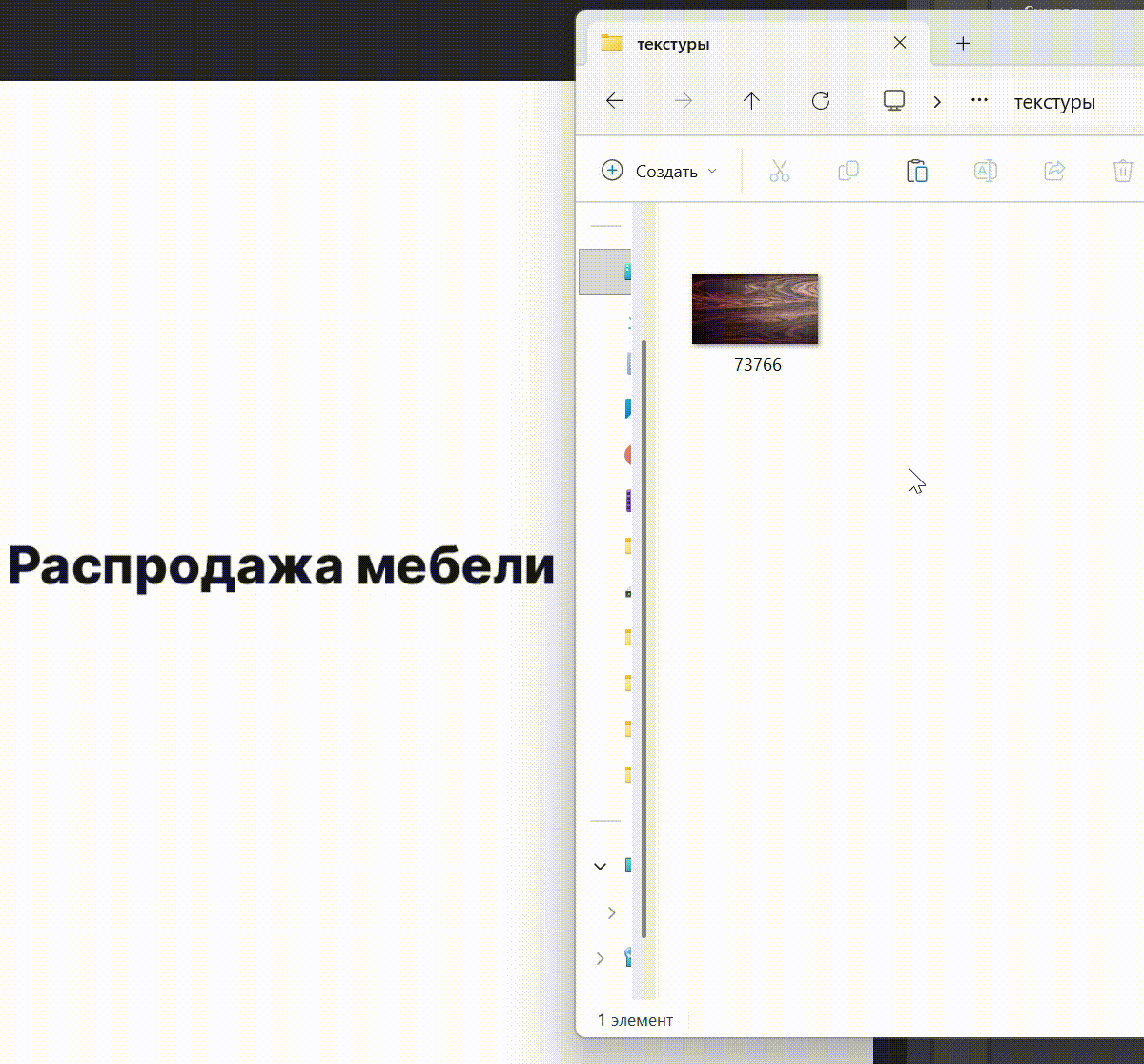Open the address bar three-dots menu
This screenshot has width=1144, height=1064.
[979, 100]
